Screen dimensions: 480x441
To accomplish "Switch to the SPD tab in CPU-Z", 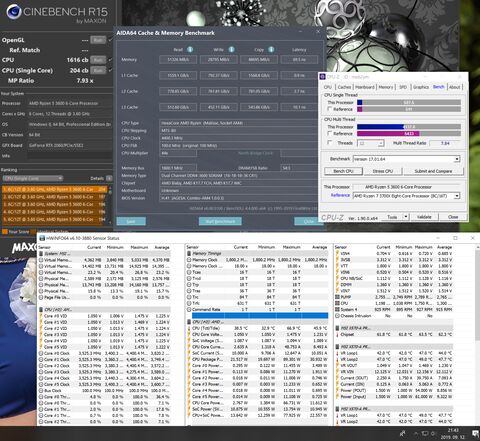I will point(403,87).
